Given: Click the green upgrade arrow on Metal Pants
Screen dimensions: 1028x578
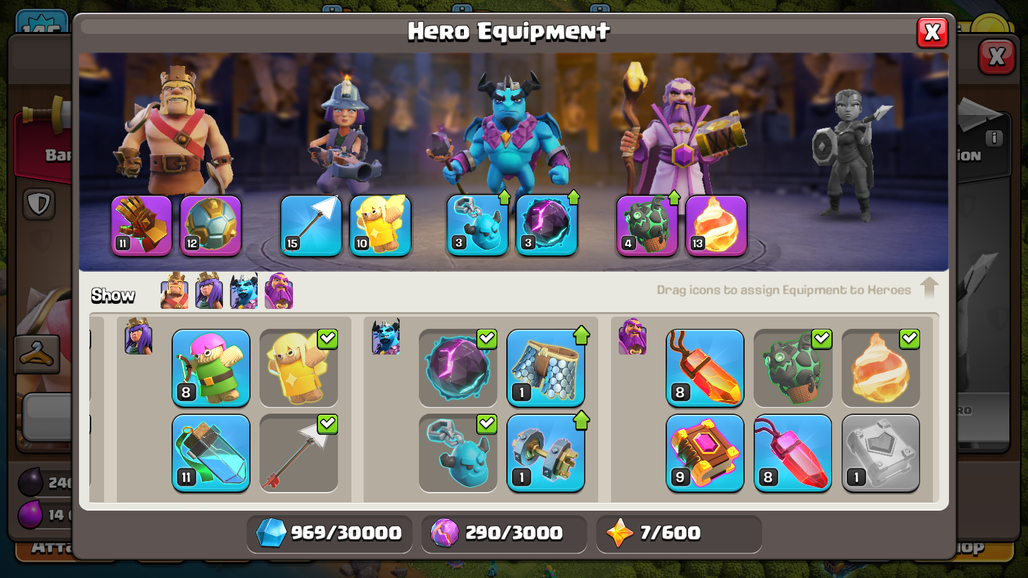Looking at the screenshot, I should point(581,335).
